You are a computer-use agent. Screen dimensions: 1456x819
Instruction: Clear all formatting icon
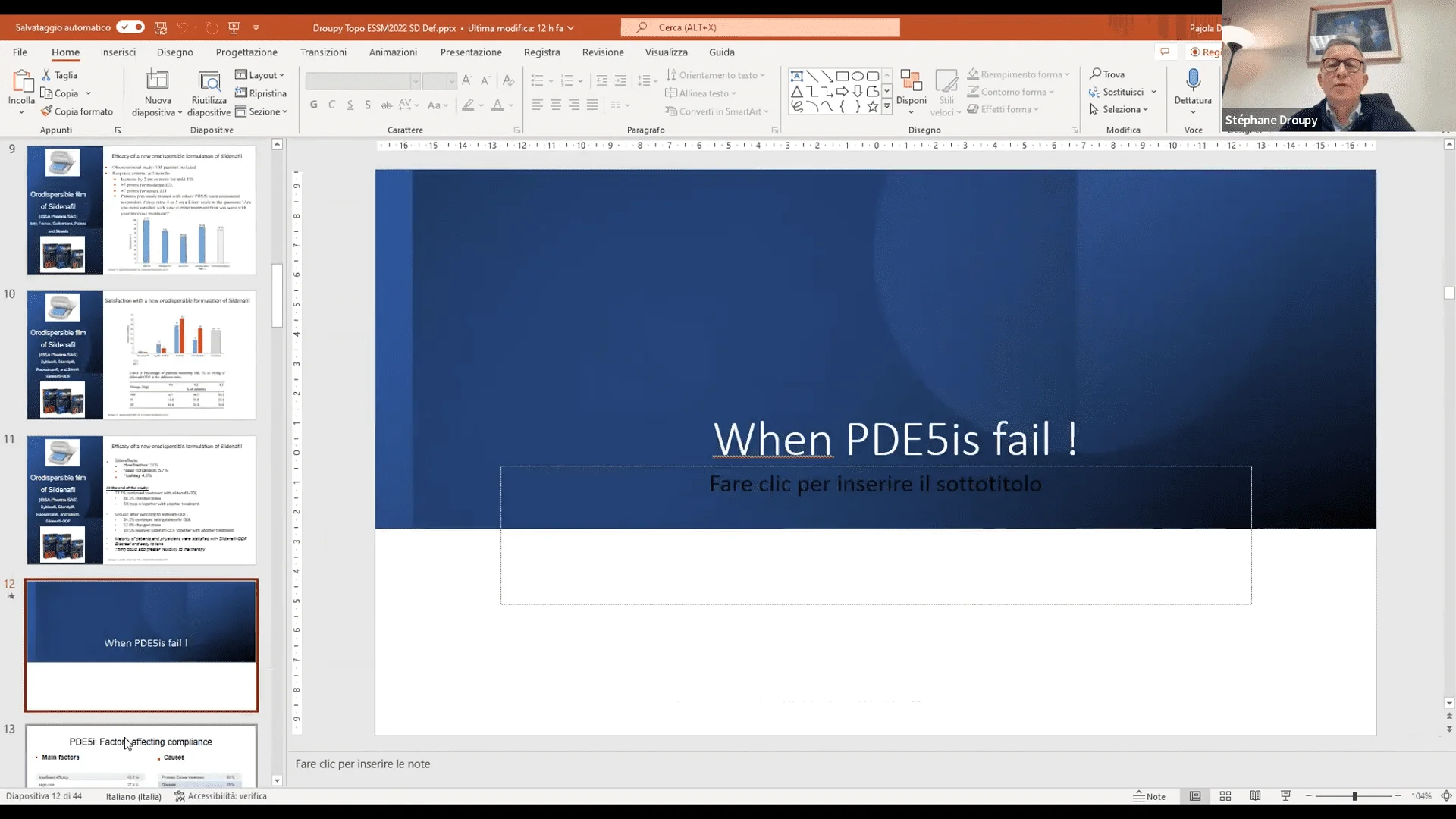[508, 80]
